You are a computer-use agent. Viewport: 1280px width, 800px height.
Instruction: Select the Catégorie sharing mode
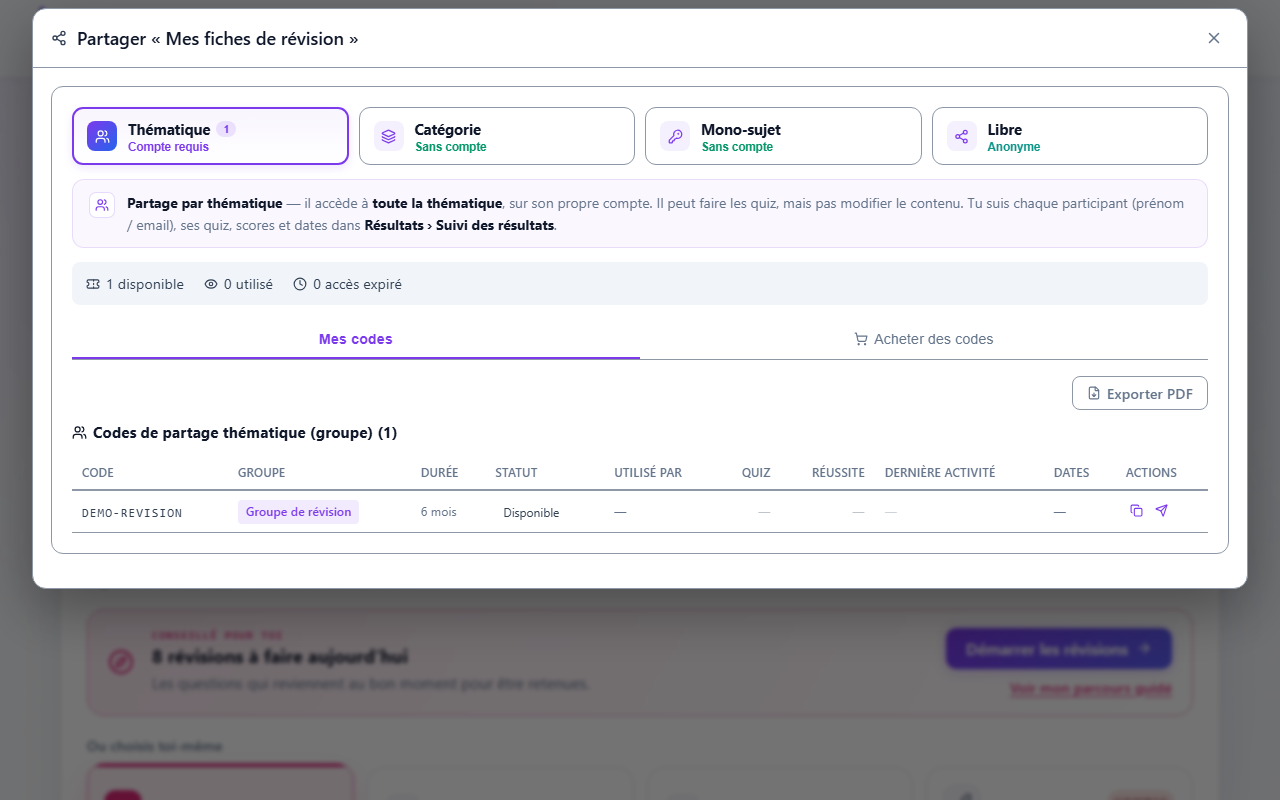pyautogui.click(x=497, y=136)
